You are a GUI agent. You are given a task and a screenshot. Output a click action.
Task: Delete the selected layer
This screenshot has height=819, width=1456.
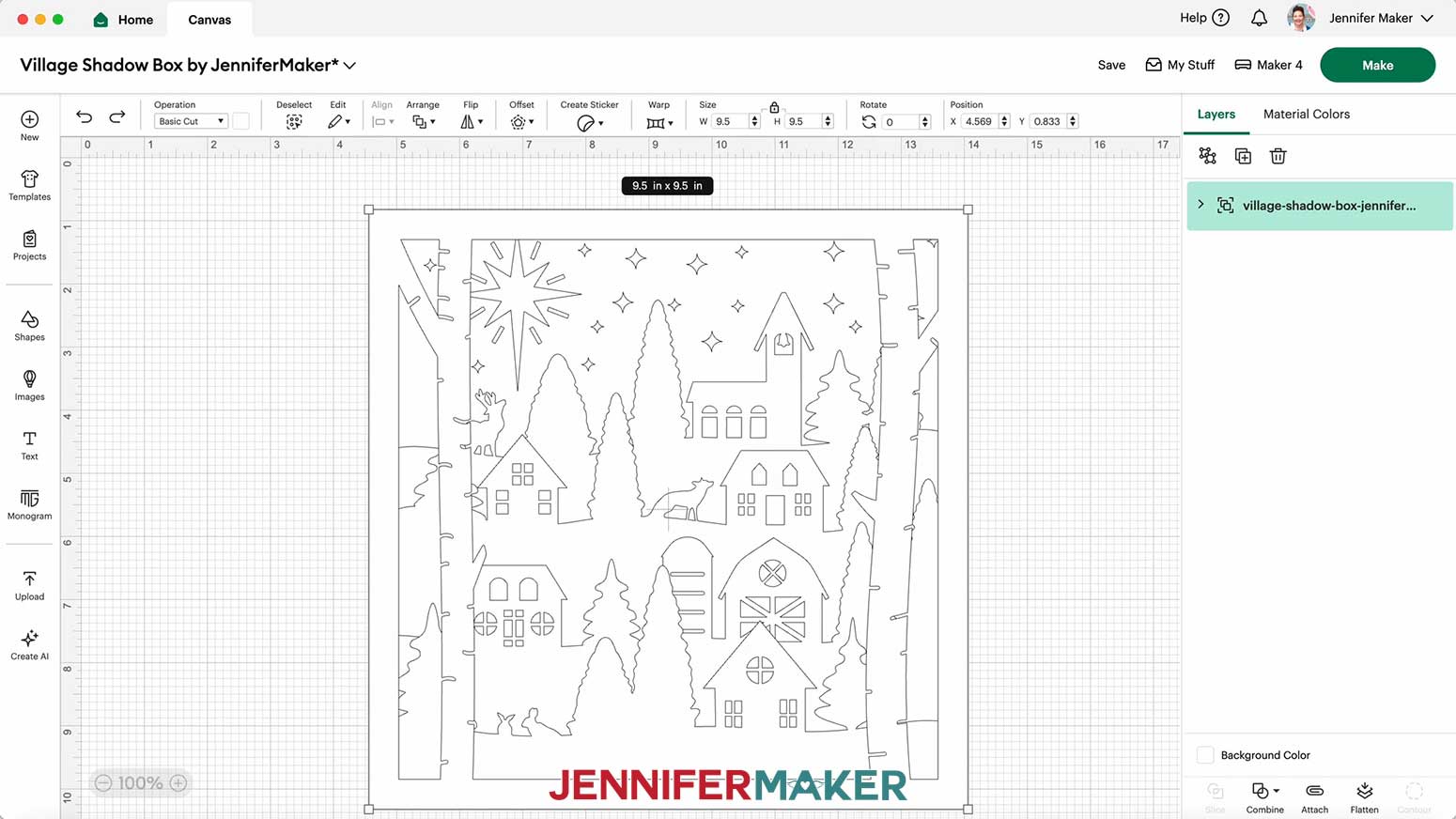1278,156
